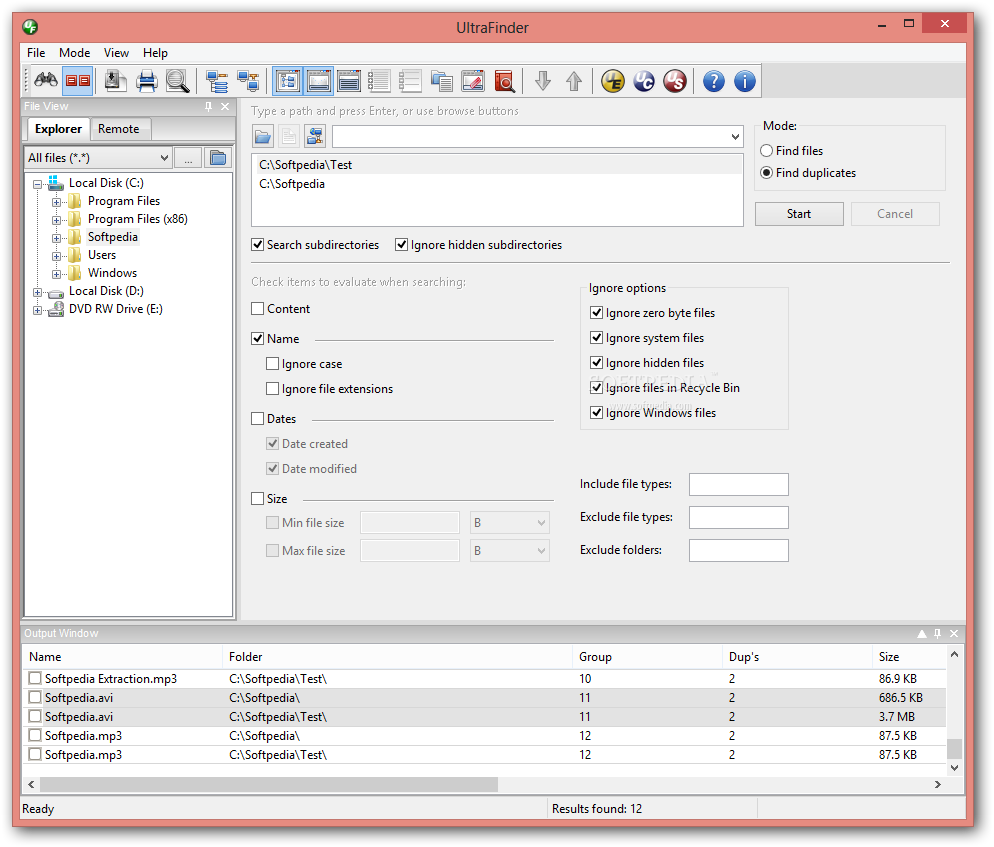
Task: Click the expand tree toolbar icon
Action: 217,81
